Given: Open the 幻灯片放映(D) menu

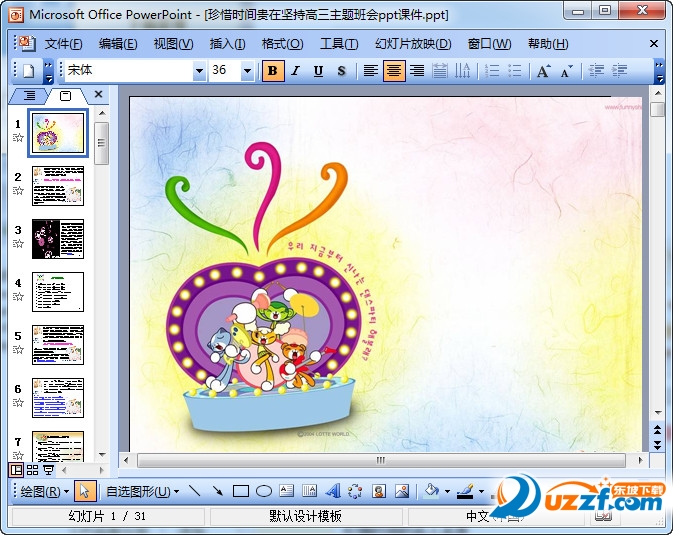Looking at the screenshot, I should 413,44.
